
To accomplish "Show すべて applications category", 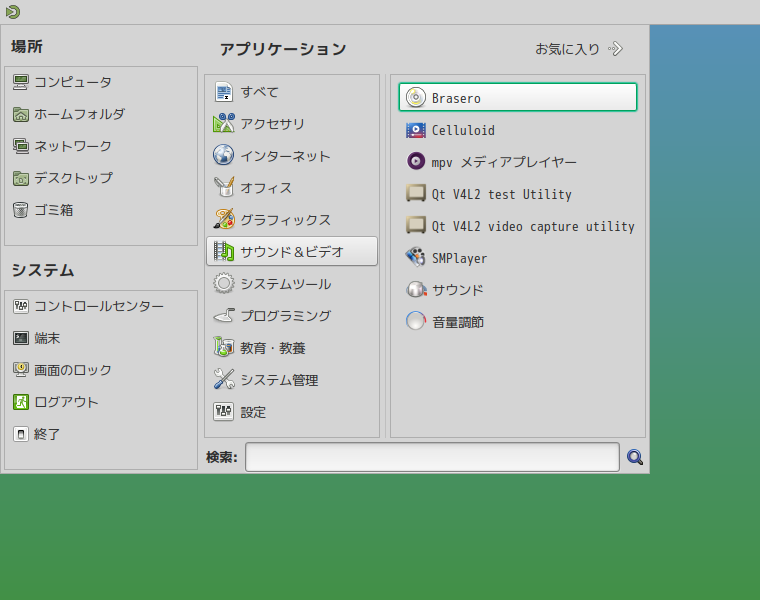I will (x=292, y=92).
